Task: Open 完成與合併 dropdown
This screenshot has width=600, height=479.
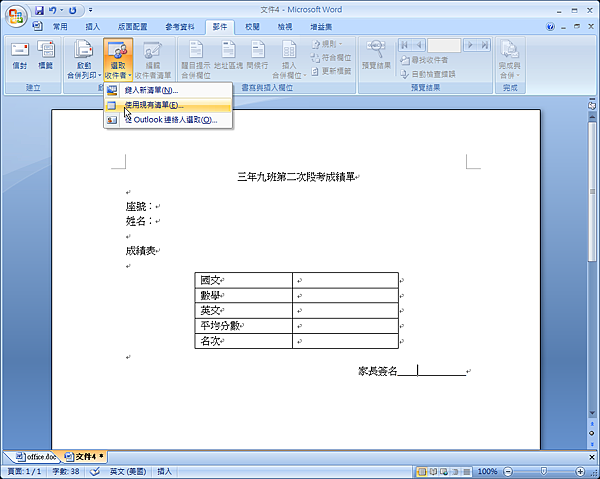Action: click(x=510, y=60)
